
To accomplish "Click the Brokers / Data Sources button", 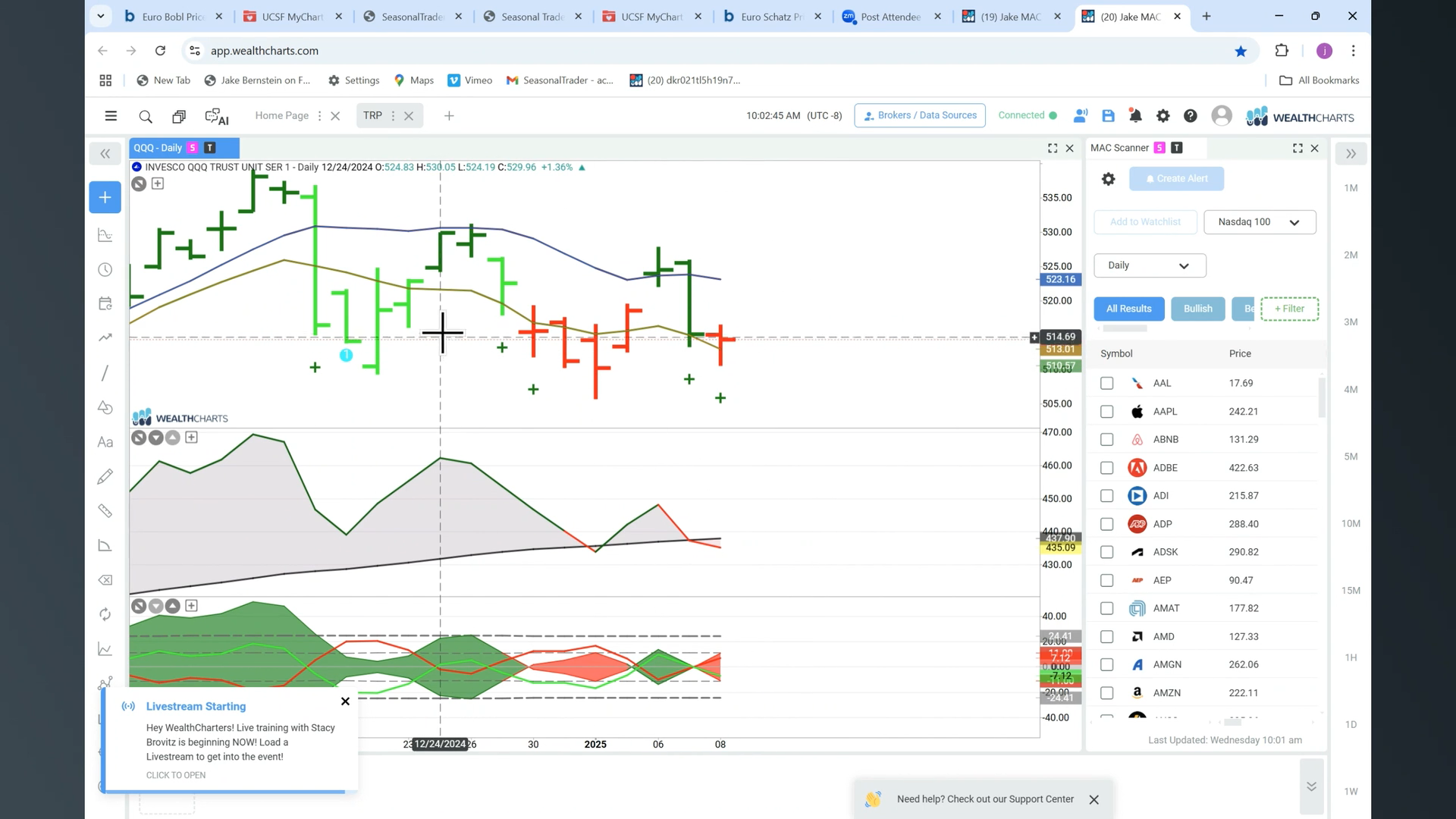I will (x=920, y=115).
